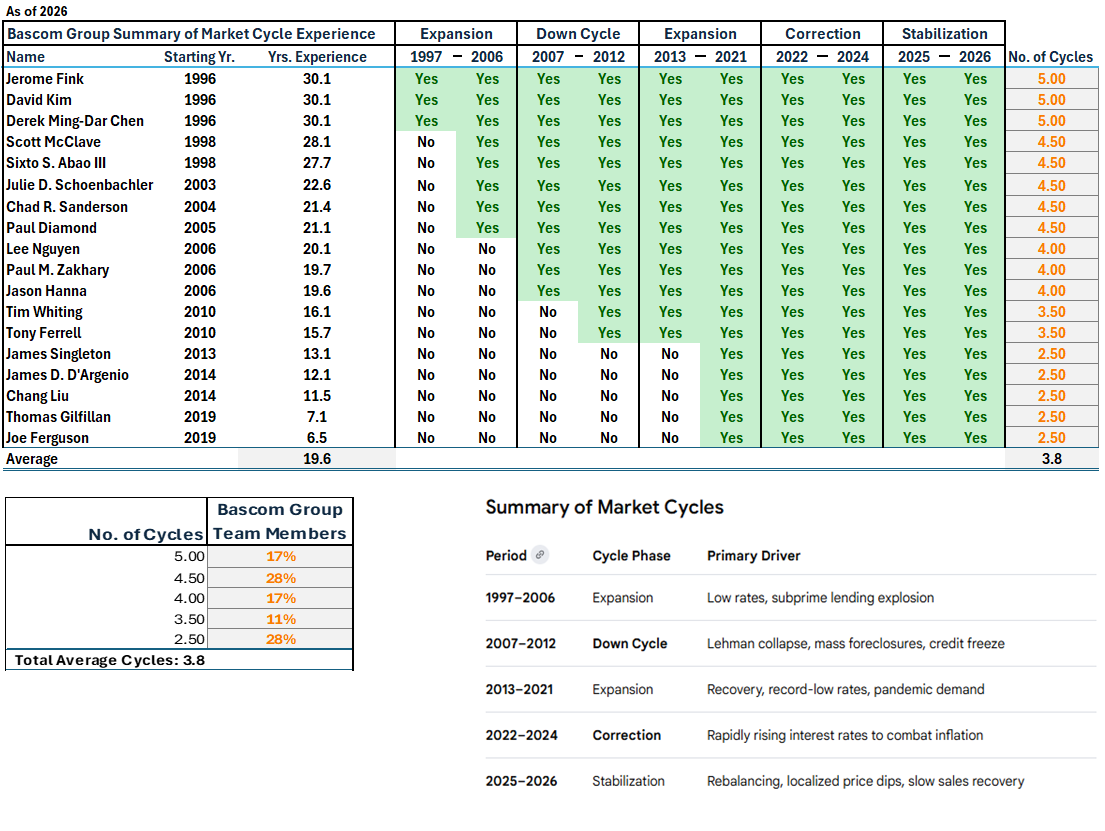Select the Average row label
Image resolution: width=1105 pixels, height=831 pixels.
[32, 459]
